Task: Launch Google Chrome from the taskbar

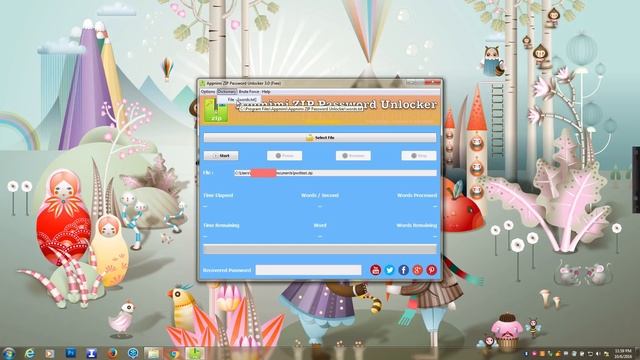Action: pos(174,353)
